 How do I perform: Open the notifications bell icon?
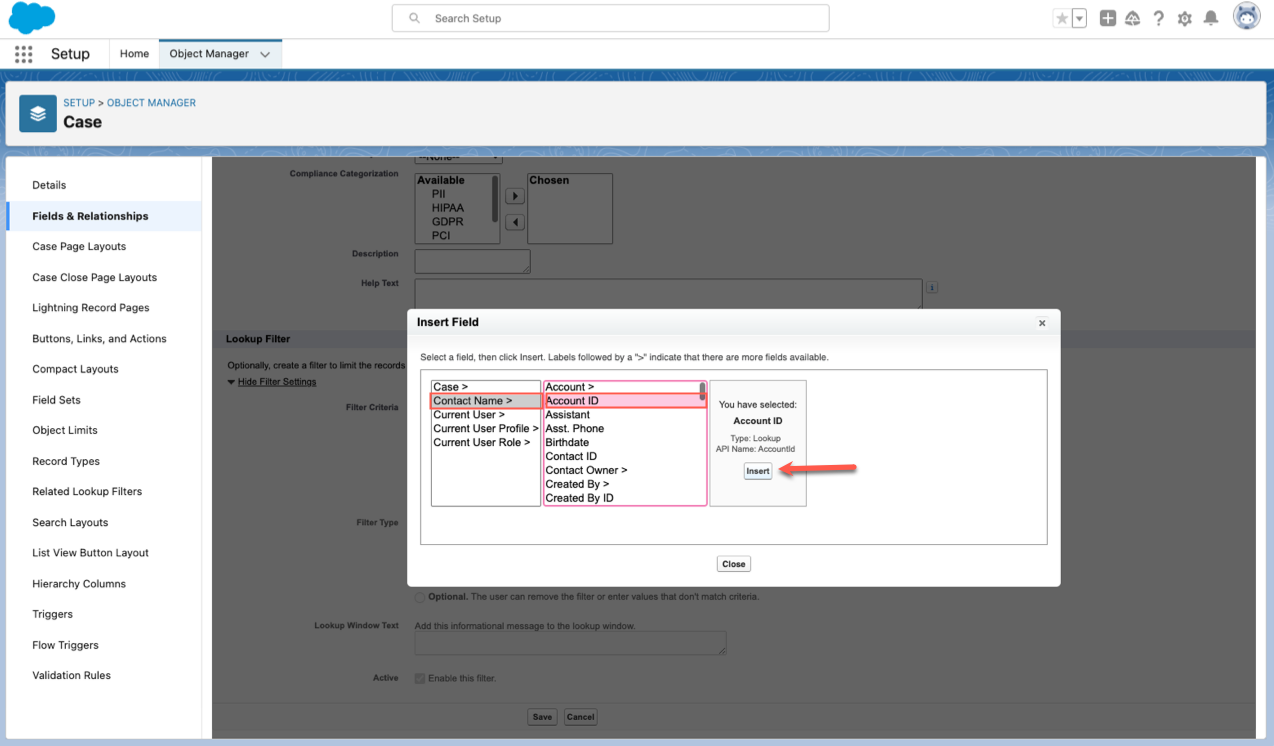tap(1210, 18)
